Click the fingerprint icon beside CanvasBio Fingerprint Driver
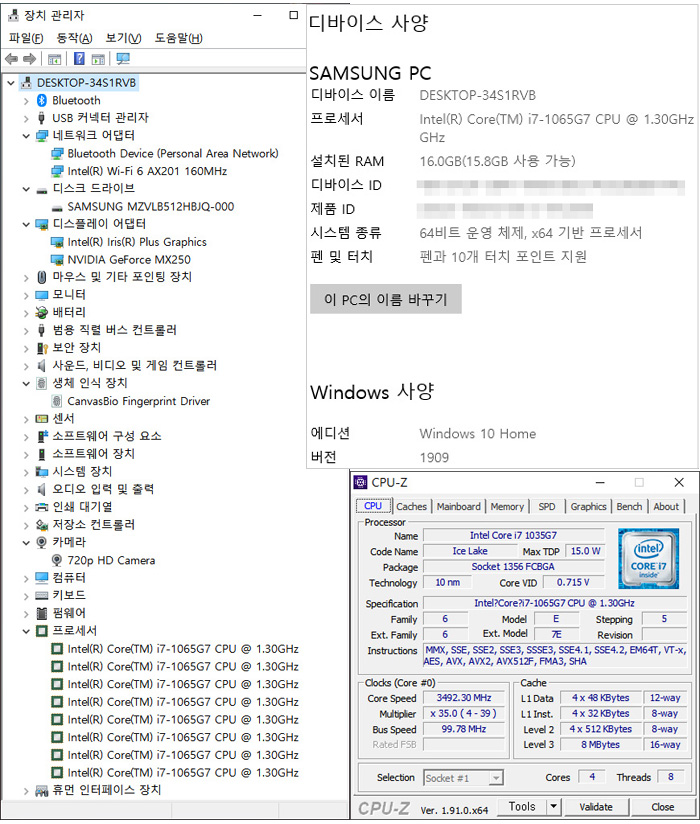 click(57, 401)
